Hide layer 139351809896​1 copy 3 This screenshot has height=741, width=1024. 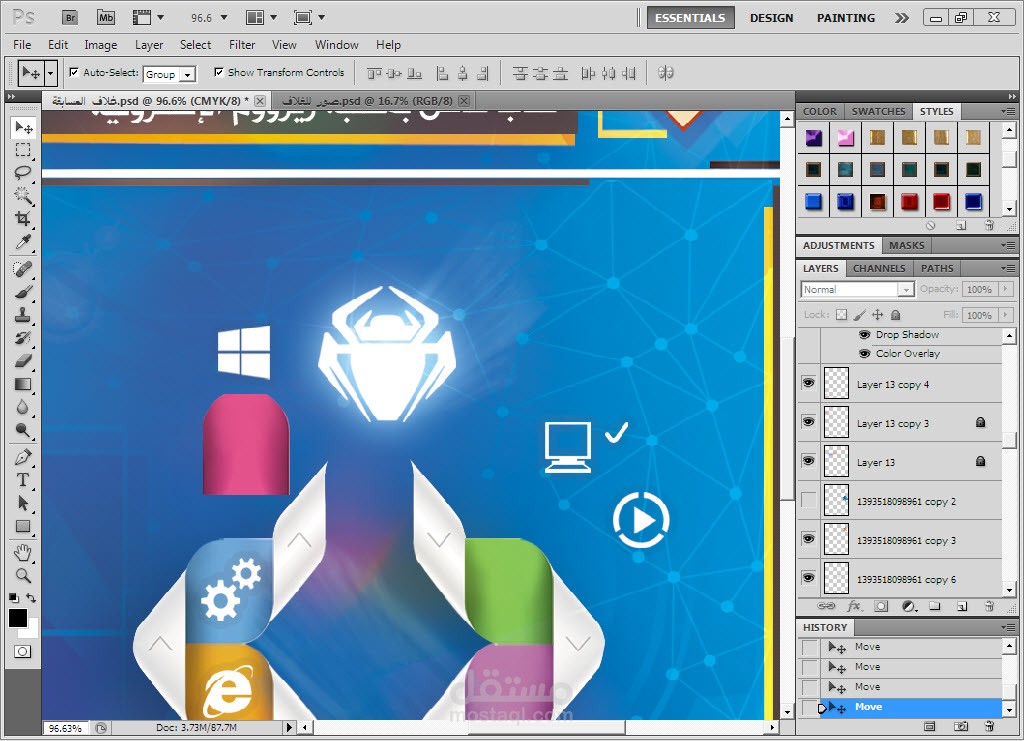808,539
